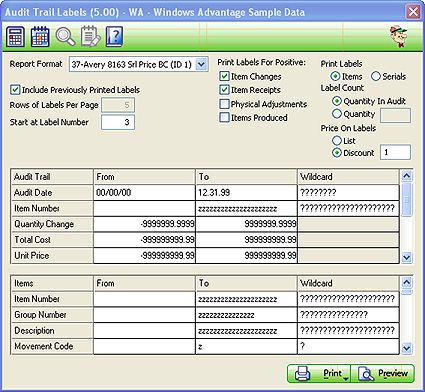Click the Discount value input field
The height and width of the screenshot is (392, 425).
395,152
